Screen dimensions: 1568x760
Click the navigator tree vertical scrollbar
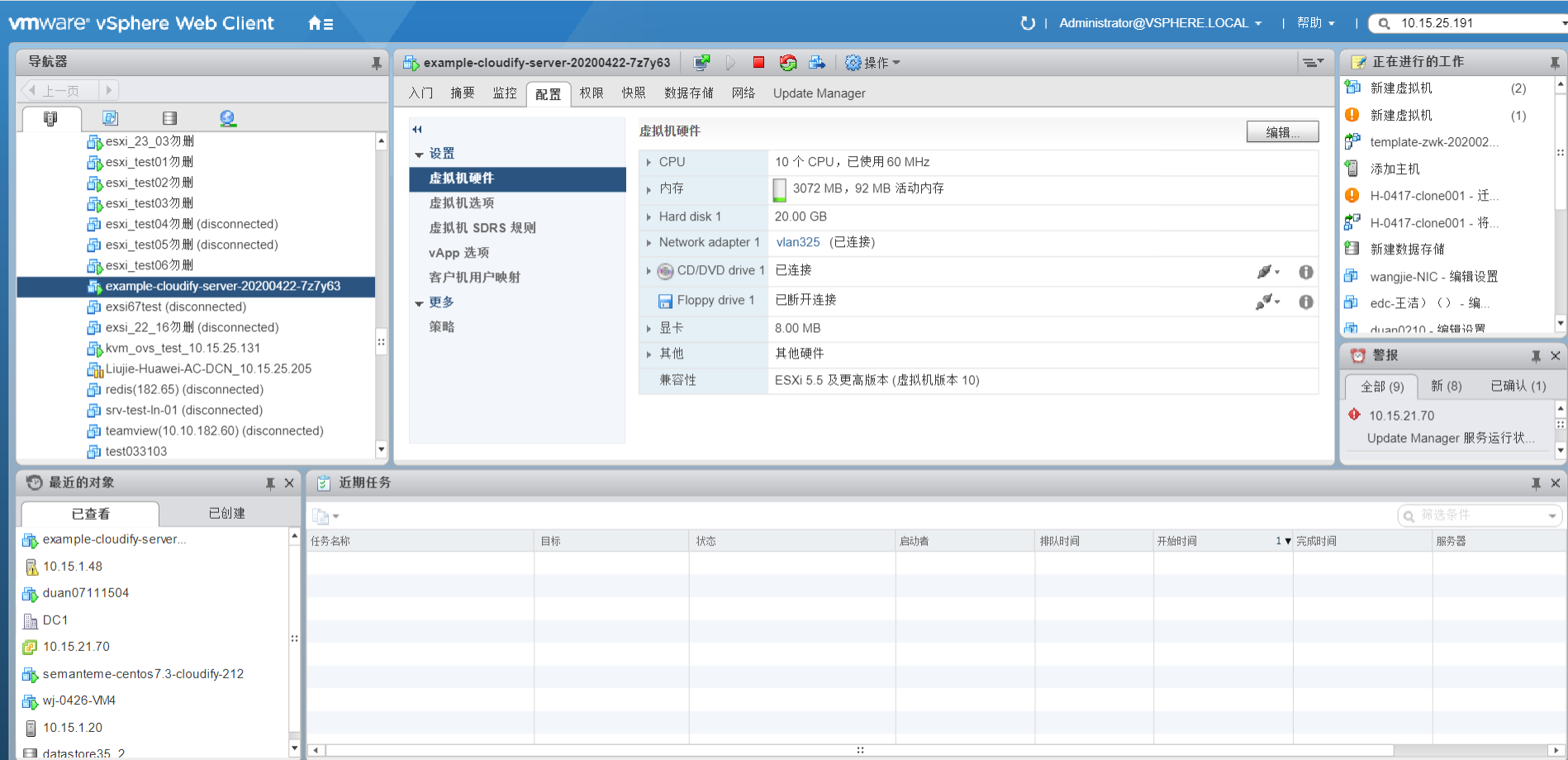pos(381,296)
